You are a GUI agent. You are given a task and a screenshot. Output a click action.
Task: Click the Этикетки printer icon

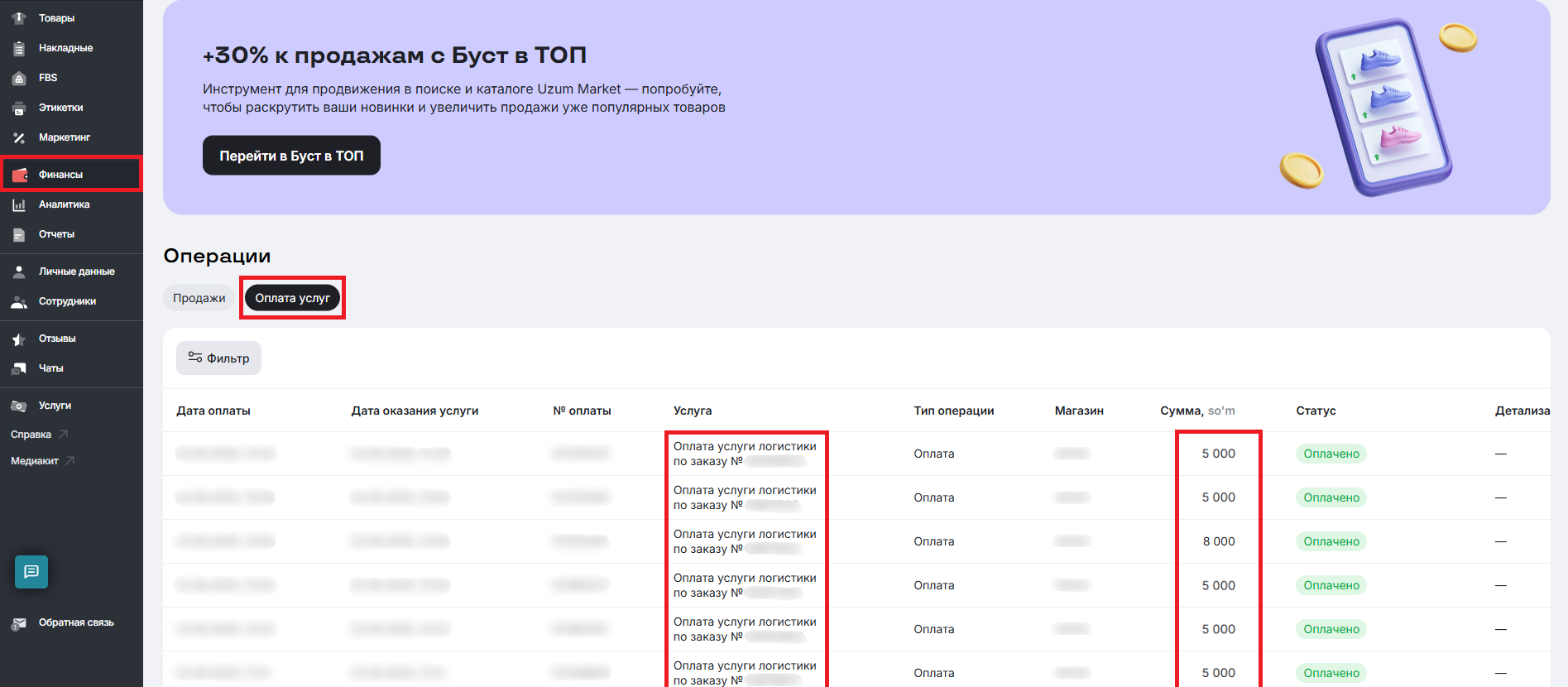[x=19, y=108]
